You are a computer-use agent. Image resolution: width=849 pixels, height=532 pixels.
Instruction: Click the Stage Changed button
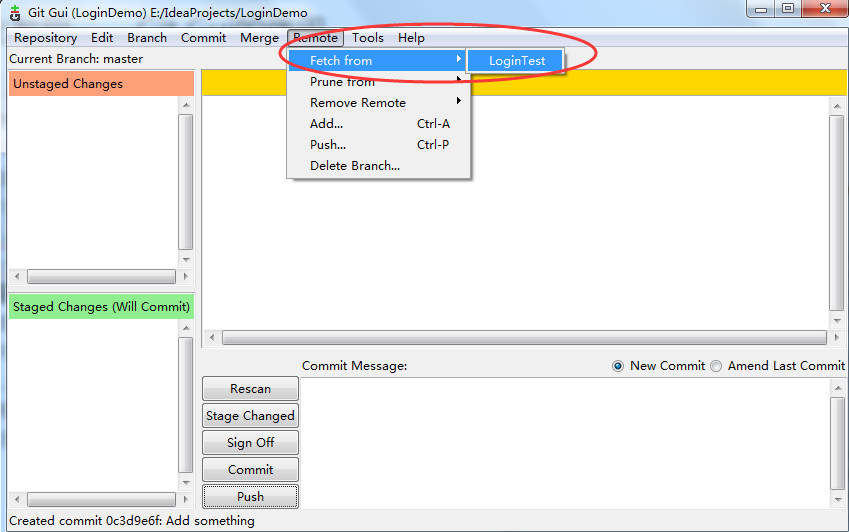pos(250,416)
